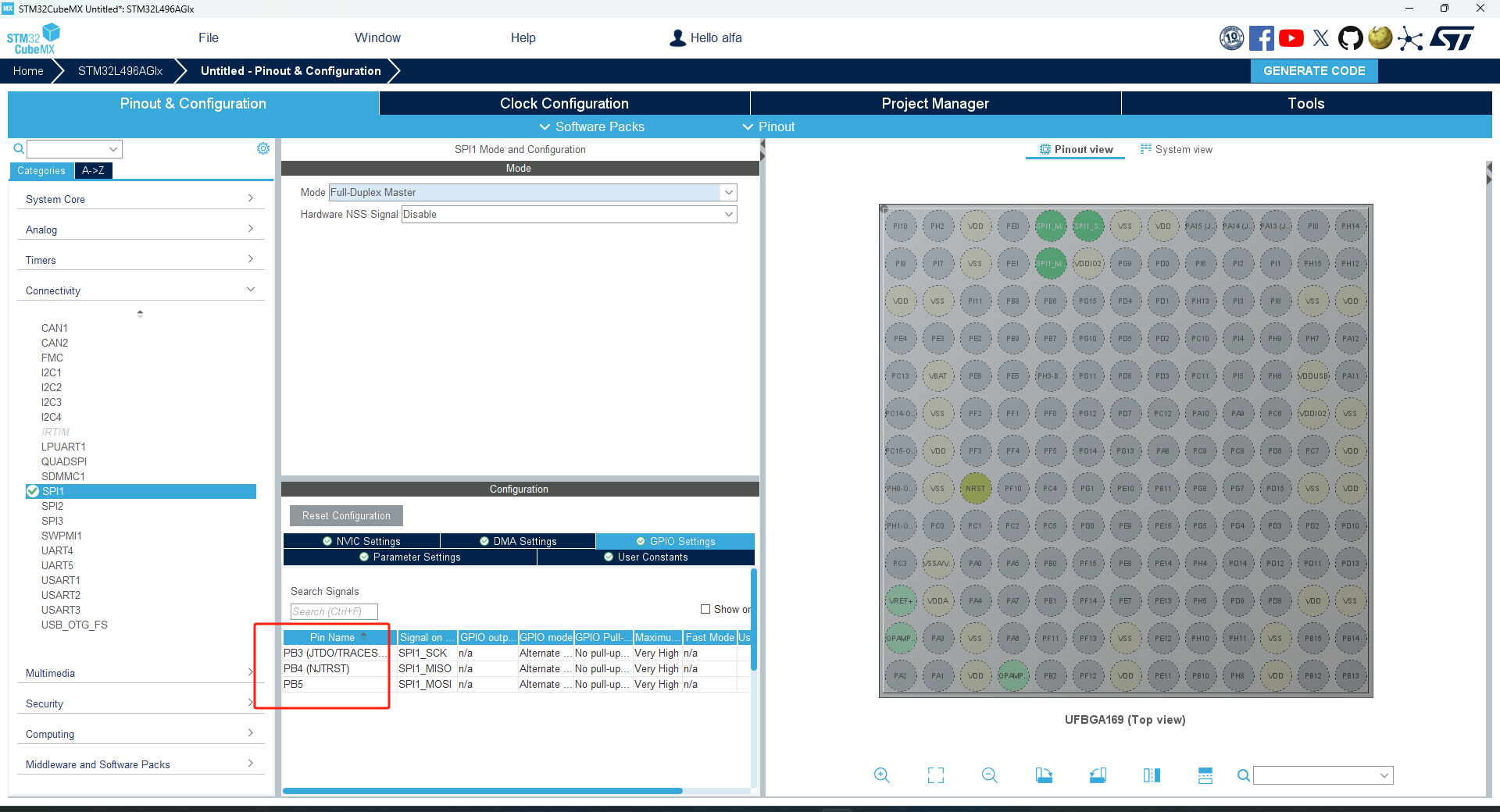Open the ST Facebook page icon
The image size is (1500, 812).
point(1261,38)
